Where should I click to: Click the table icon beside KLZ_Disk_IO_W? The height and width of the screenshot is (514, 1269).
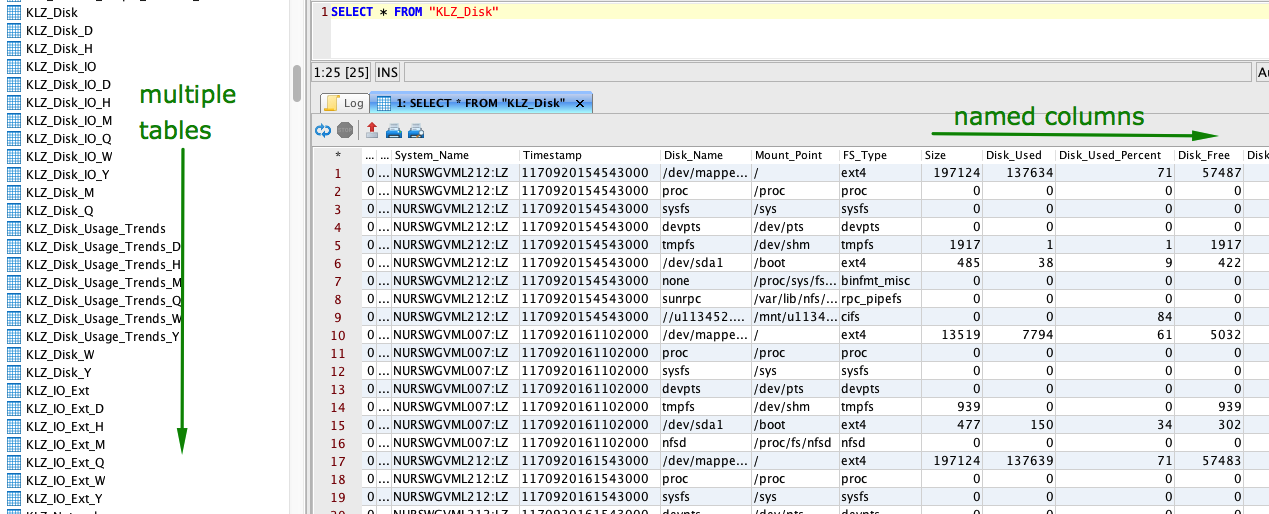point(14,156)
